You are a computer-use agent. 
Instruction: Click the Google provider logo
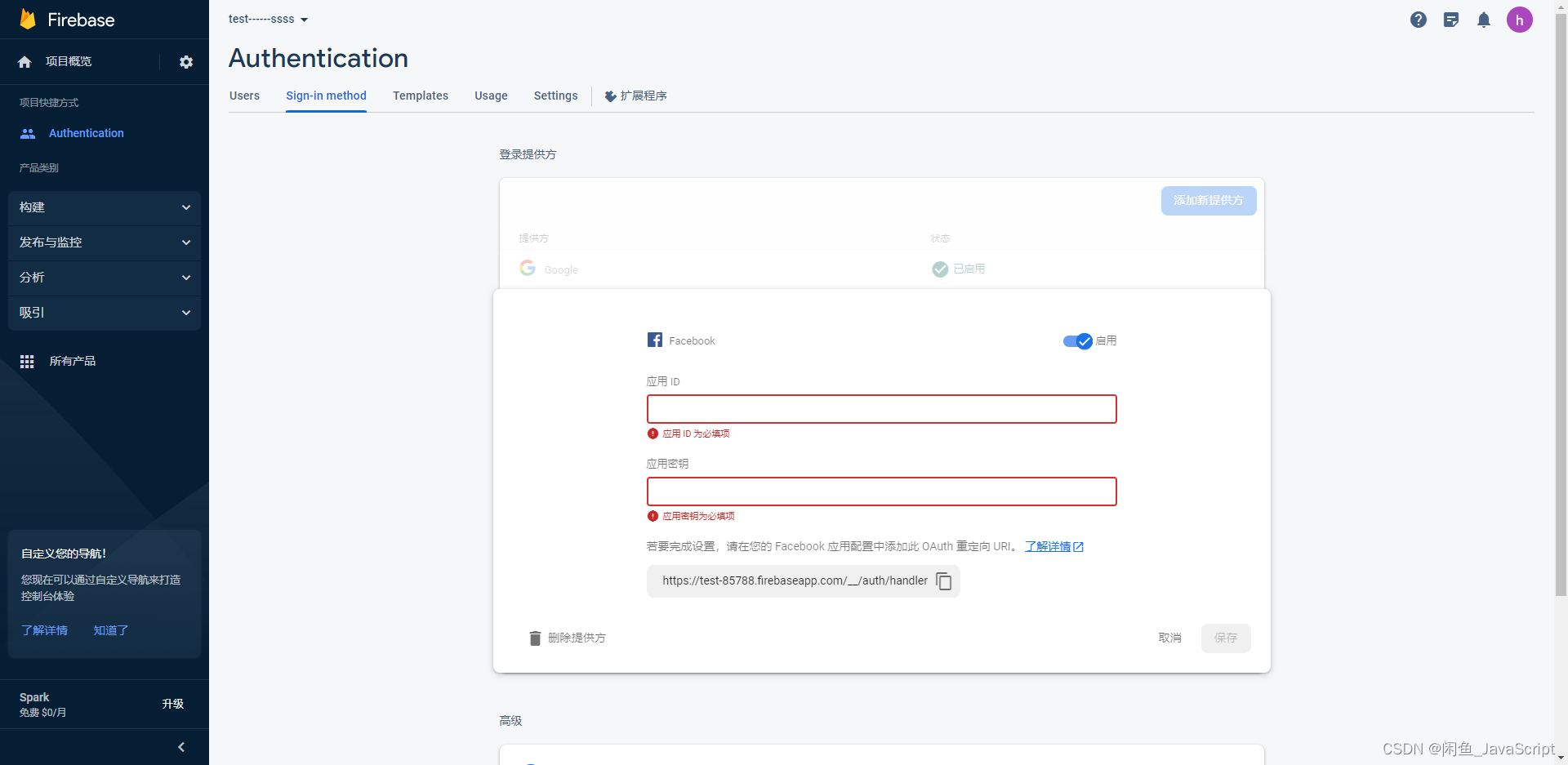pos(528,268)
